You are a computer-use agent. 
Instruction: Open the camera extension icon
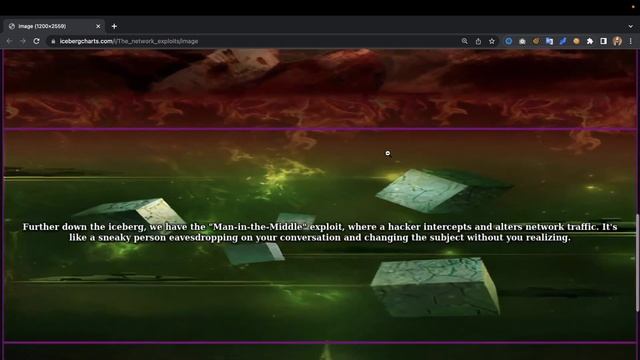pyautogui.click(x=522, y=41)
